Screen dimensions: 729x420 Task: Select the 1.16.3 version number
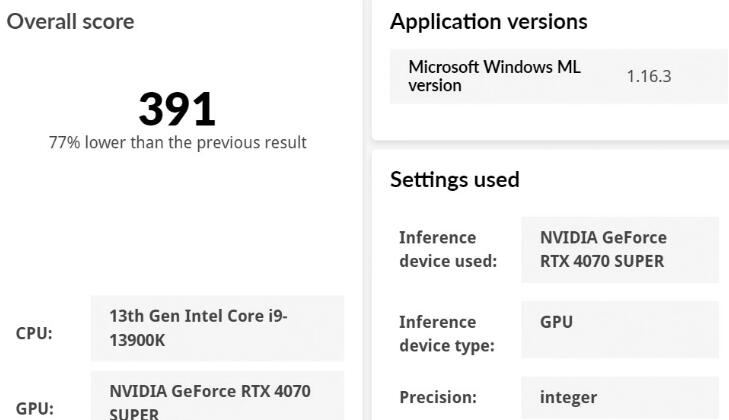tap(648, 76)
